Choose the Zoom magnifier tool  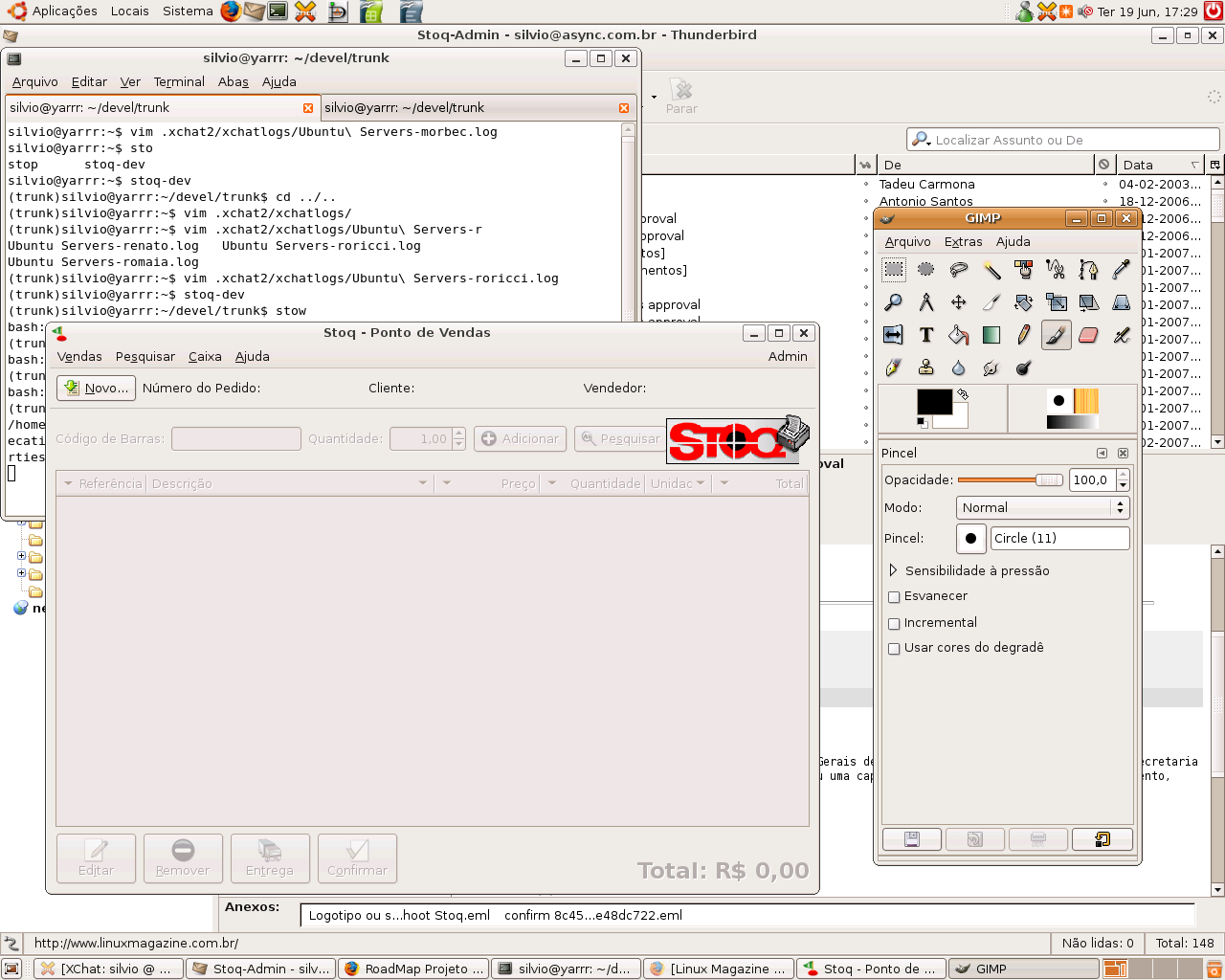893,302
